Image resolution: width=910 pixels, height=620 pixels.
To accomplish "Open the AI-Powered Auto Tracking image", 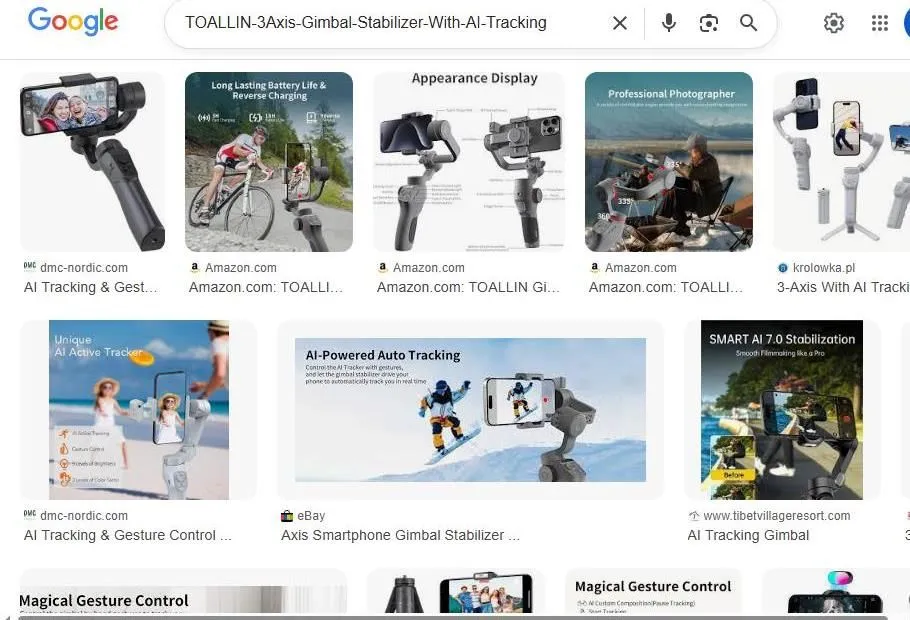I will (470, 410).
